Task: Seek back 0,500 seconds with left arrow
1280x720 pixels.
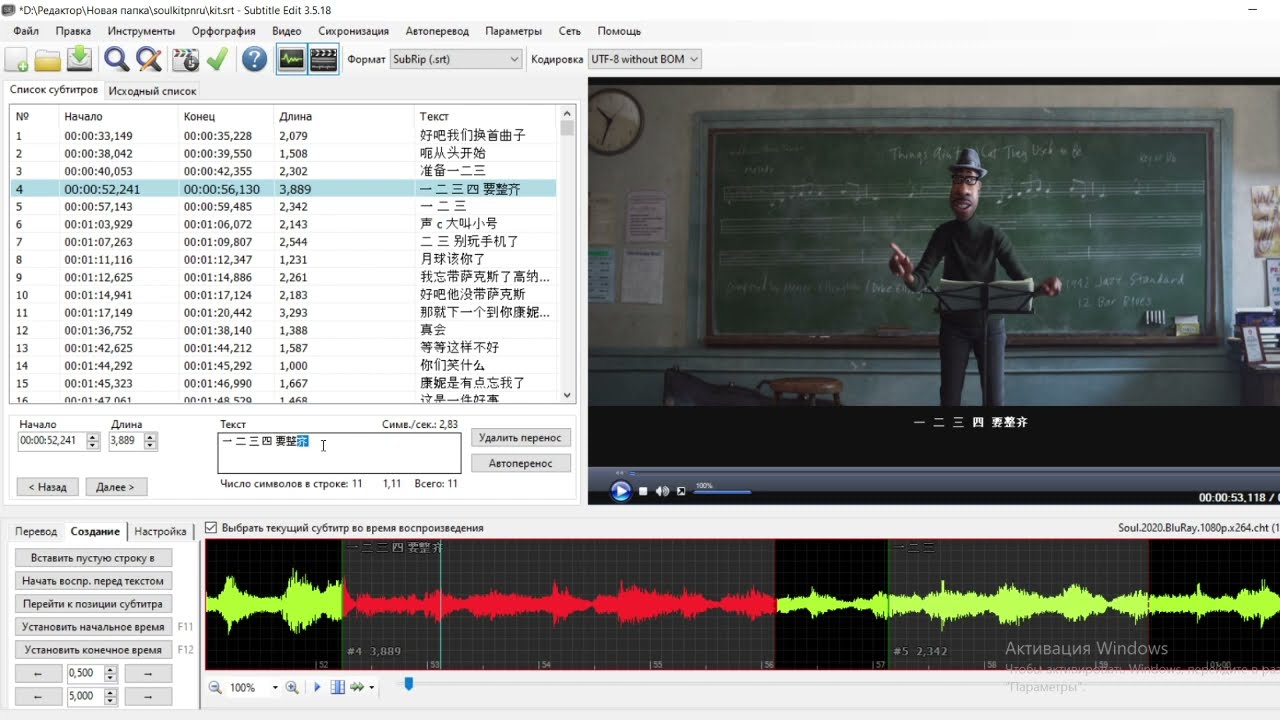Action: click(x=39, y=673)
